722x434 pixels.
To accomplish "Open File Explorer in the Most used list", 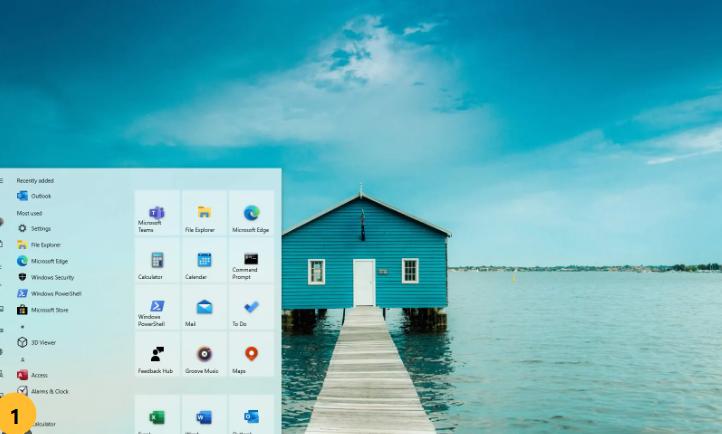I will pos(39,245).
